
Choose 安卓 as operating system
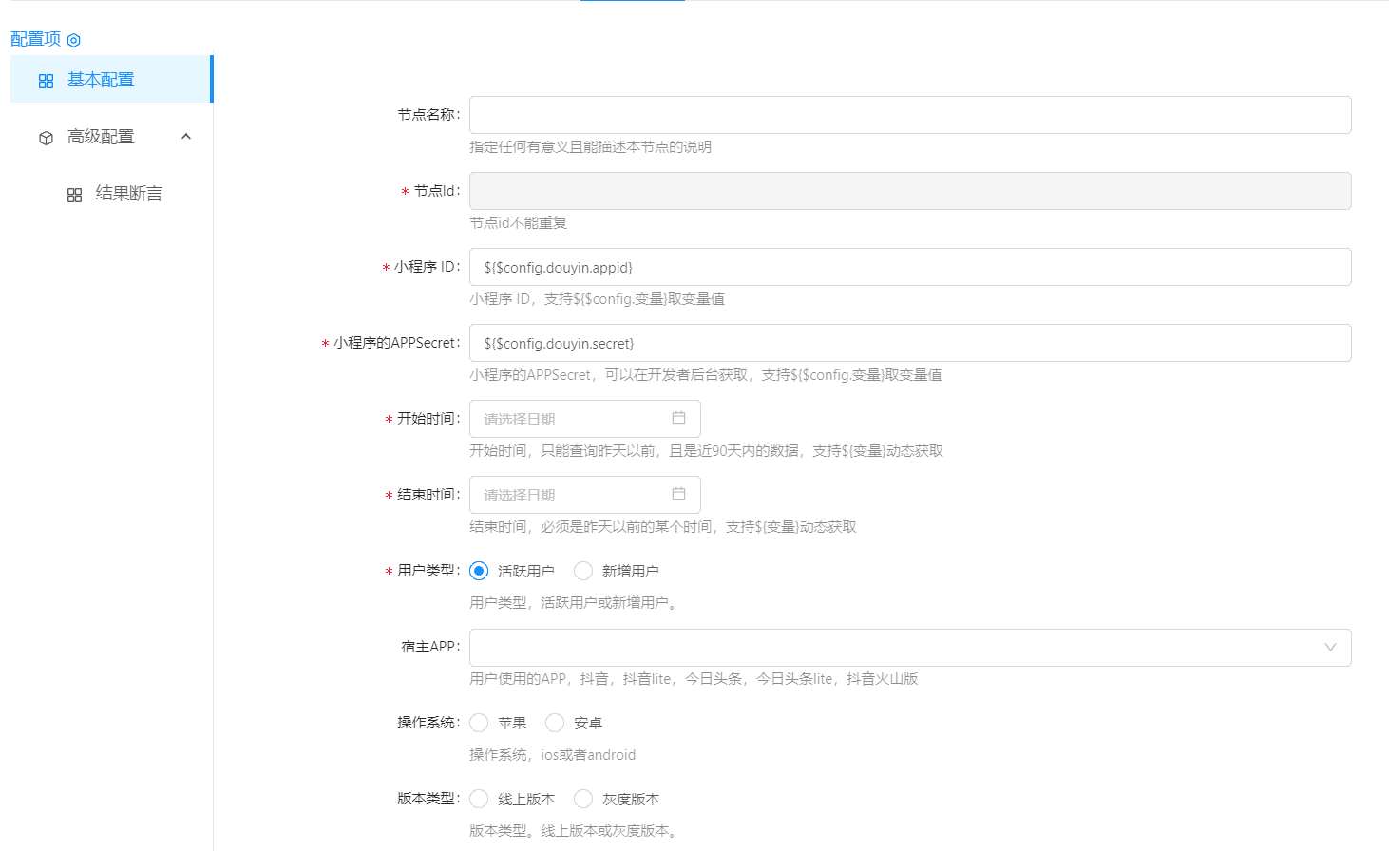(x=555, y=723)
